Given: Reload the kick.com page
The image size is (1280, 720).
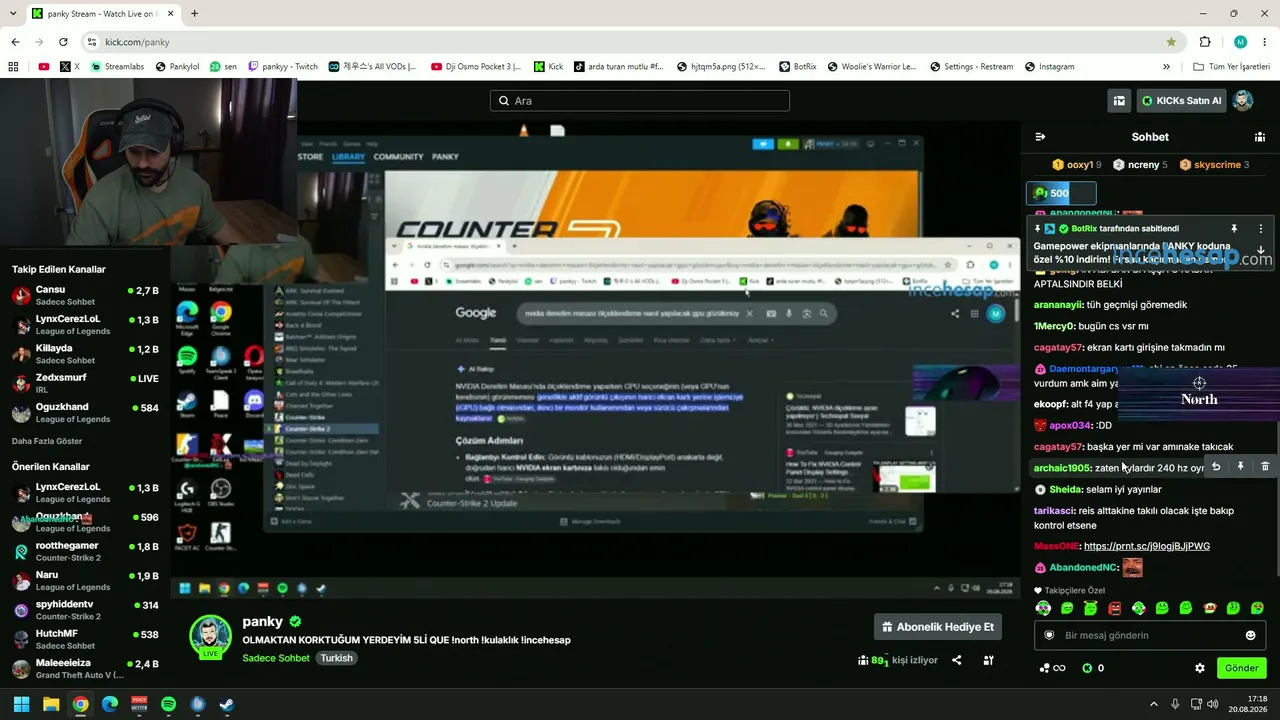Looking at the screenshot, I should tap(63, 42).
